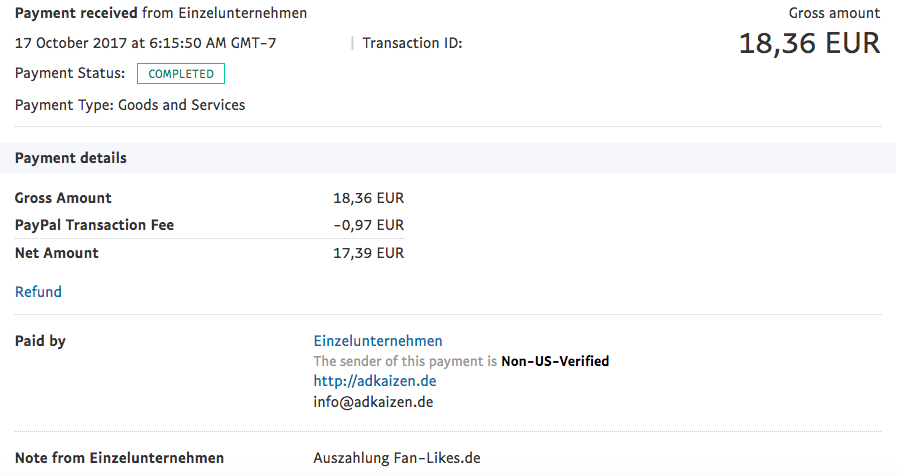Click the large 18,36 EUR gross total
Image resolution: width=897 pixels, height=476 pixels.
pyautogui.click(x=809, y=44)
